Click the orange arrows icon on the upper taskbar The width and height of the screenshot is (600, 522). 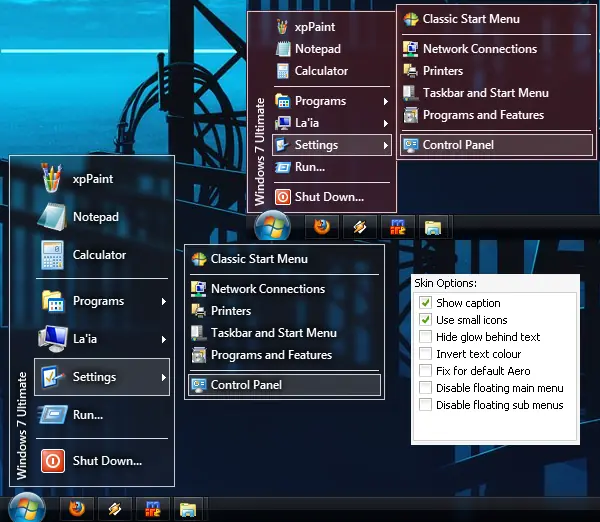click(360, 227)
